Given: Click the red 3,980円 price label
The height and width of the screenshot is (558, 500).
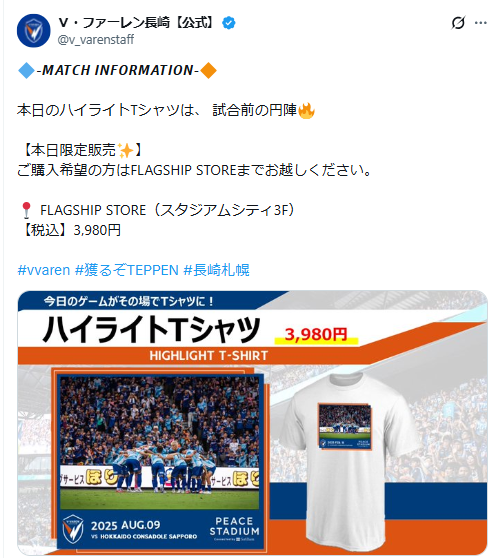Looking at the screenshot, I should [x=316, y=335].
